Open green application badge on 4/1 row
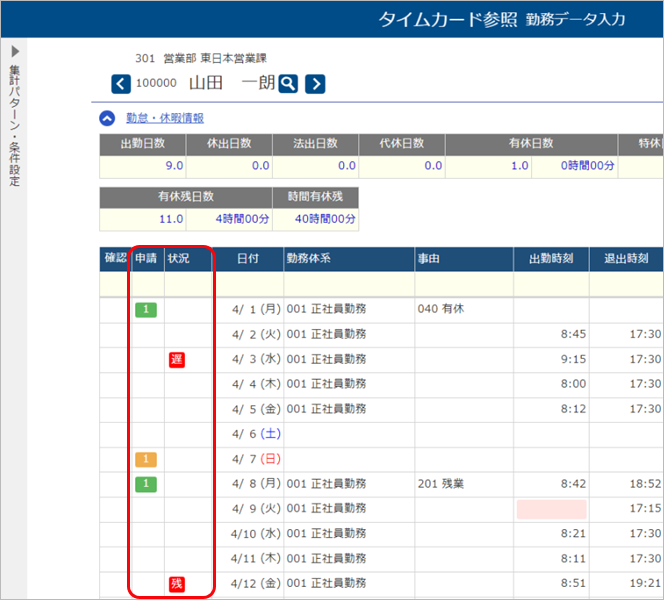The image size is (664, 600). [146, 310]
